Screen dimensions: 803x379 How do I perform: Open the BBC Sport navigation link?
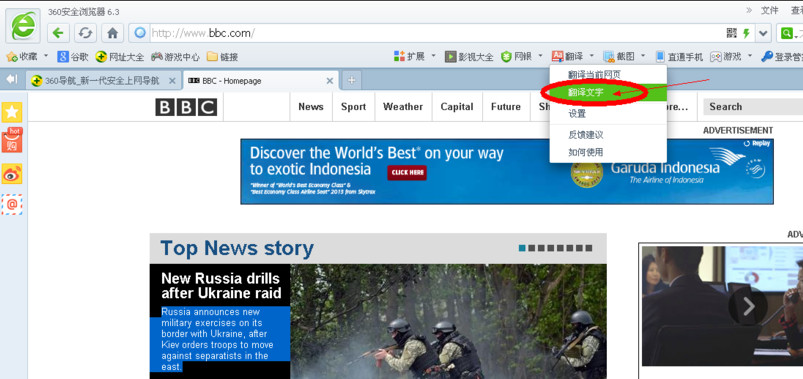coord(353,107)
